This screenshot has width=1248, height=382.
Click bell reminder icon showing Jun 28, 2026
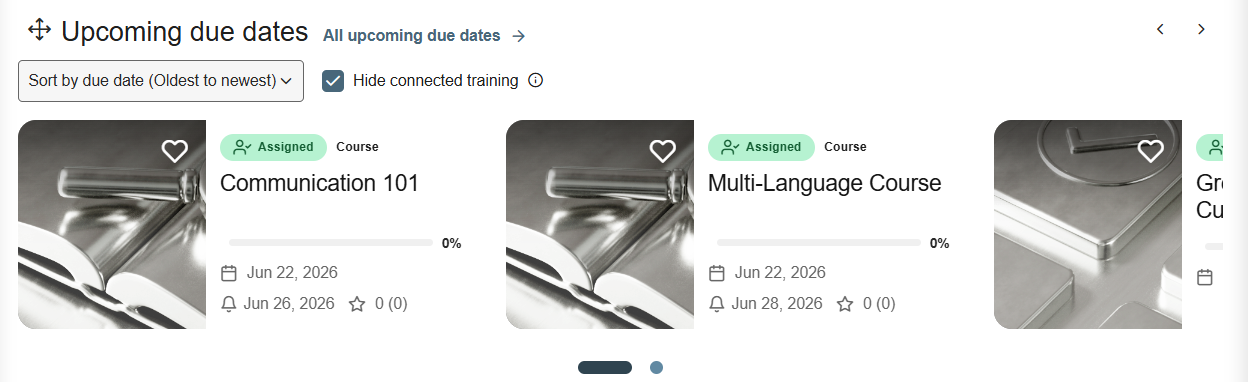click(716, 304)
